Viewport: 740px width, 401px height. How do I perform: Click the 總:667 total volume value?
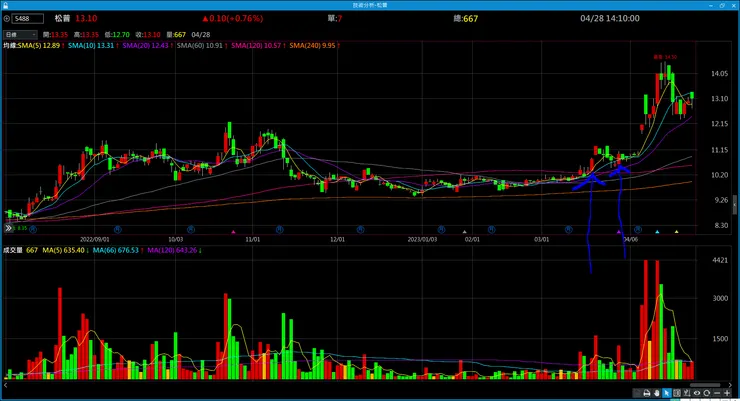tap(465, 18)
